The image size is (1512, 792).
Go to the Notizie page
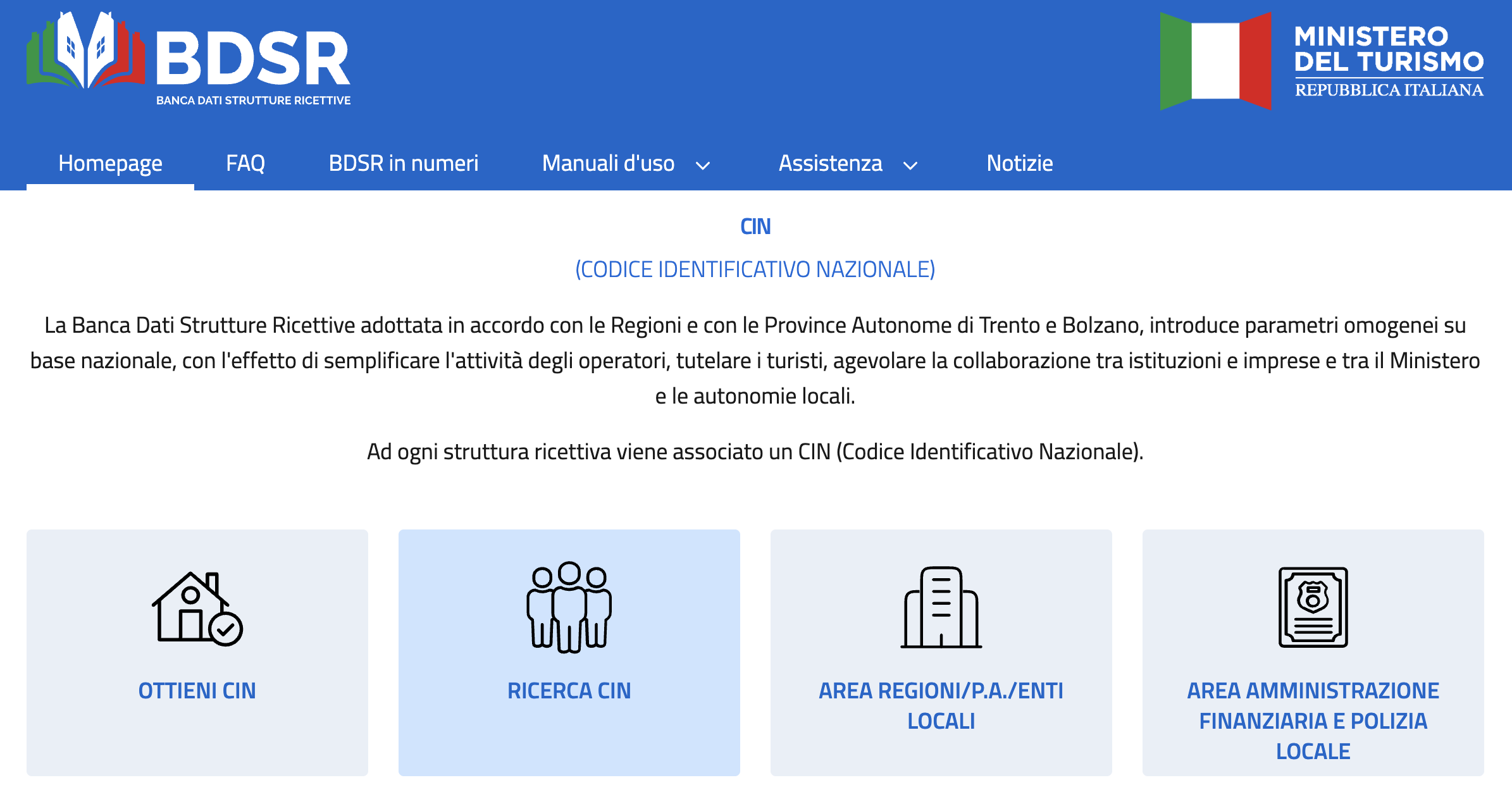pos(1019,163)
